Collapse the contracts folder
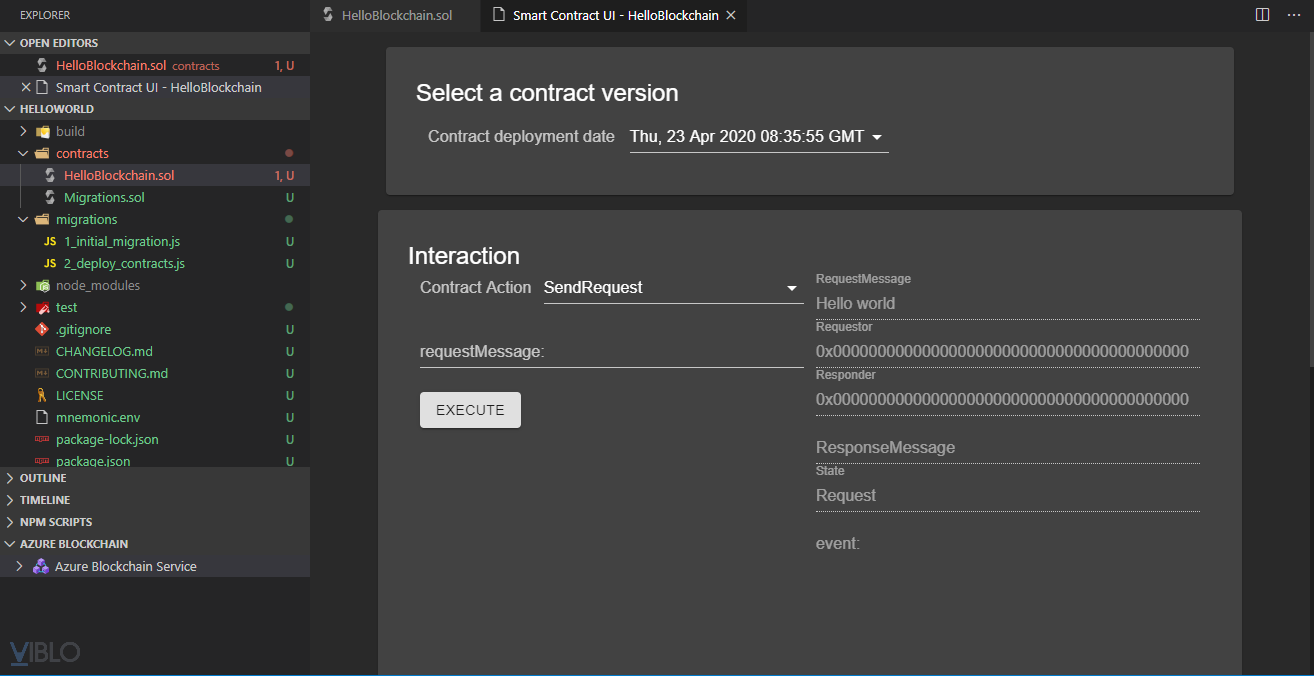The image size is (1314, 676). [23, 153]
